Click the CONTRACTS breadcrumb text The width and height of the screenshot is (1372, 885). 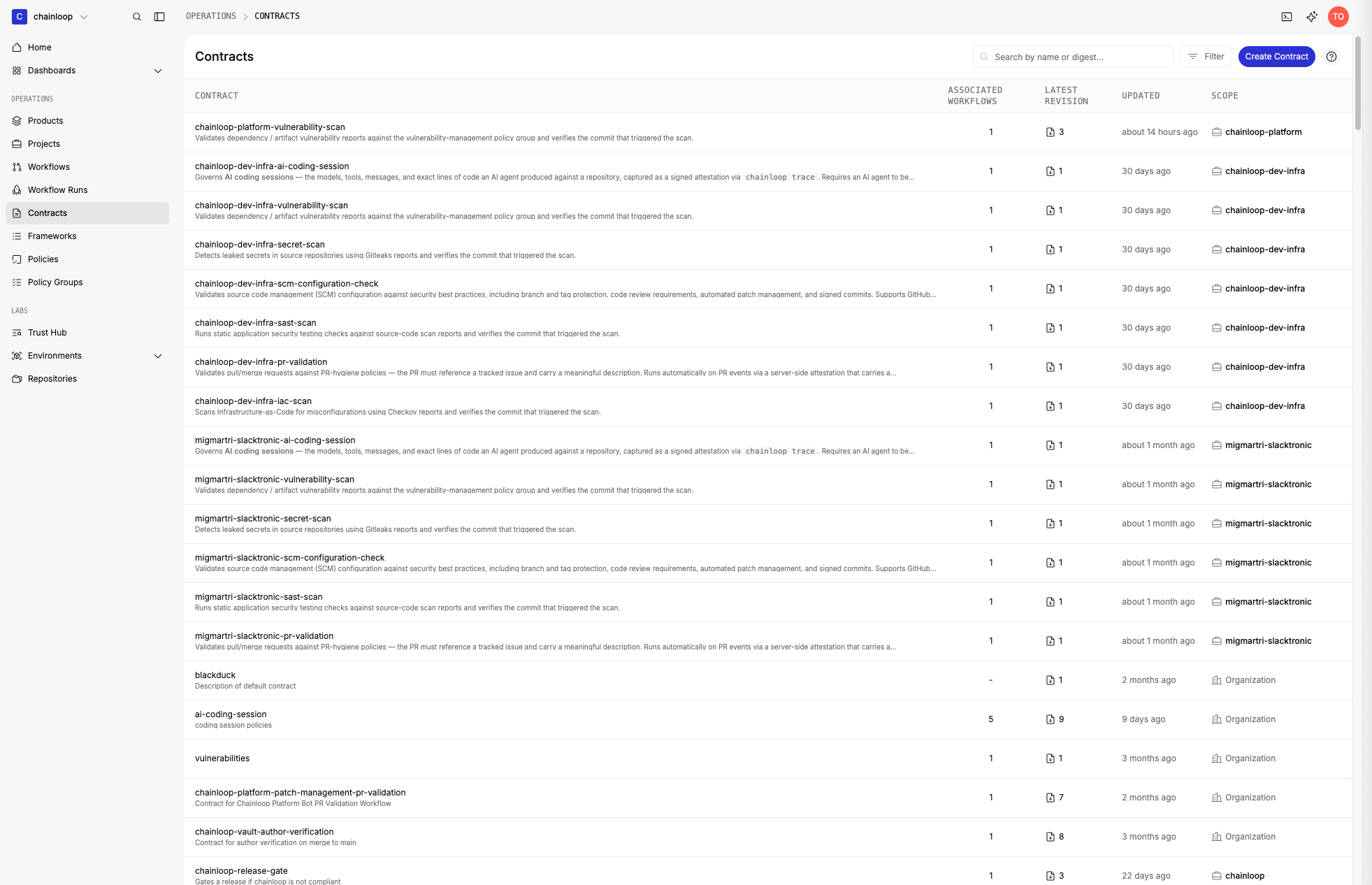tap(277, 16)
